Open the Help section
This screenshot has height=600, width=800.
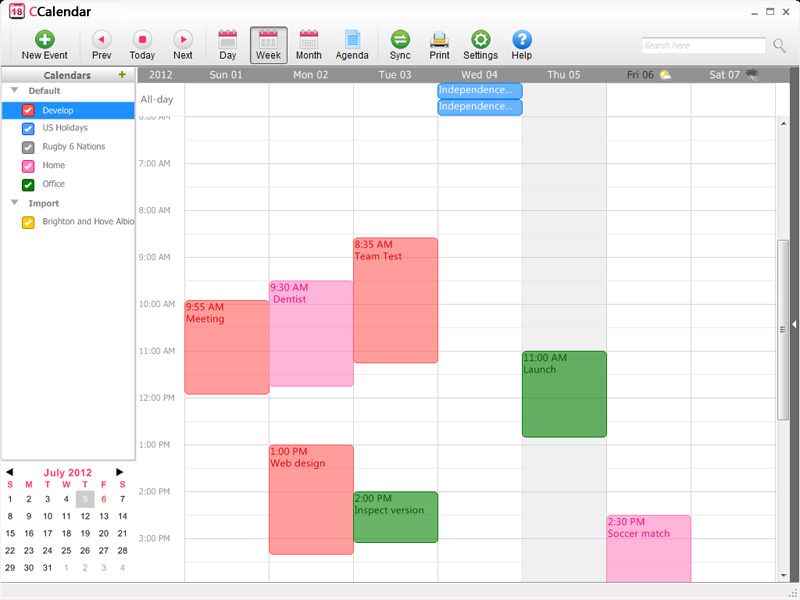pos(519,40)
